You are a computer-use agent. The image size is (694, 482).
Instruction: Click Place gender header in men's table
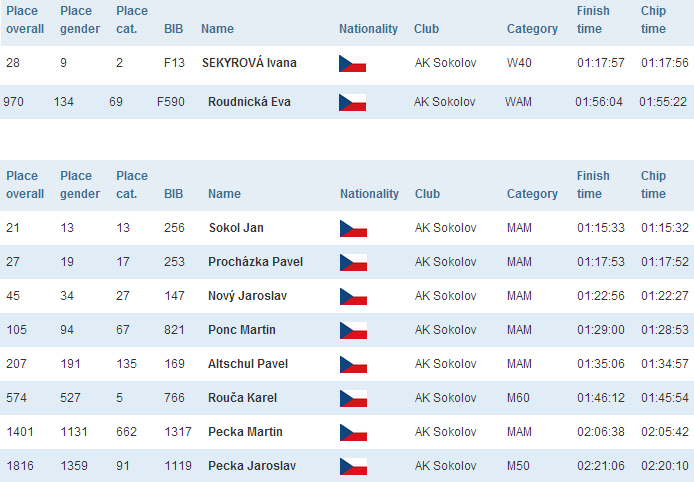pyautogui.click(x=80, y=185)
